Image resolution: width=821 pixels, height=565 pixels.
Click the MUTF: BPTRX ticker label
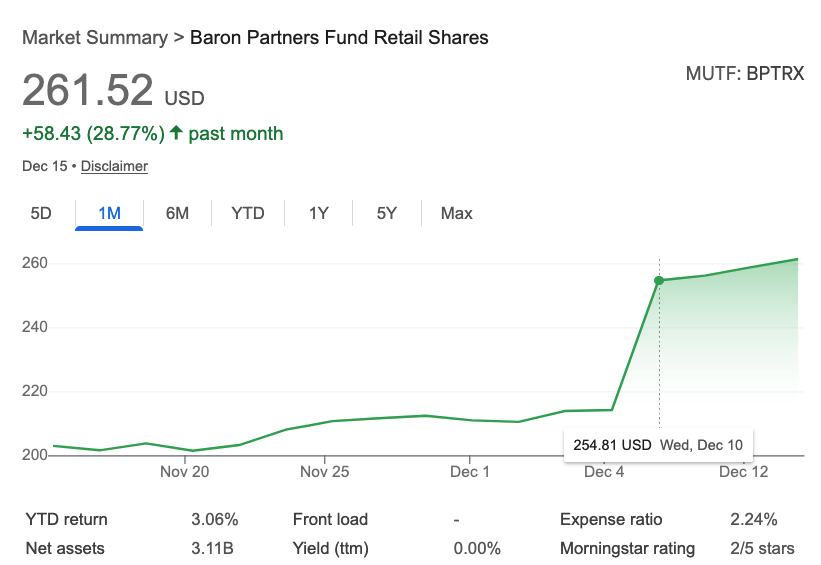click(x=744, y=74)
